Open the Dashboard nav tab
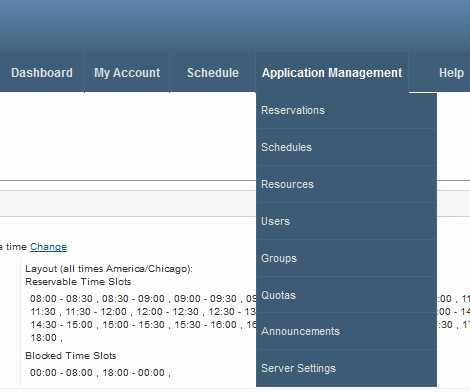The height and width of the screenshot is (392, 470). click(x=42, y=73)
